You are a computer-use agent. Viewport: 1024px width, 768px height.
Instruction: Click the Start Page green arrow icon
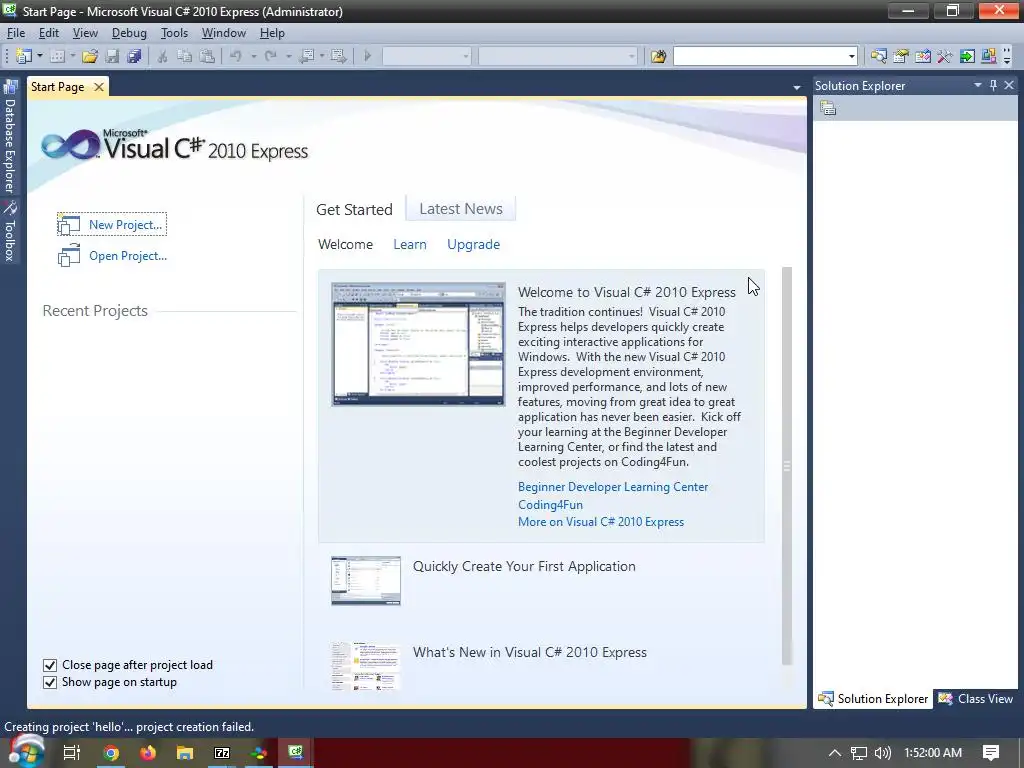tap(967, 56)
